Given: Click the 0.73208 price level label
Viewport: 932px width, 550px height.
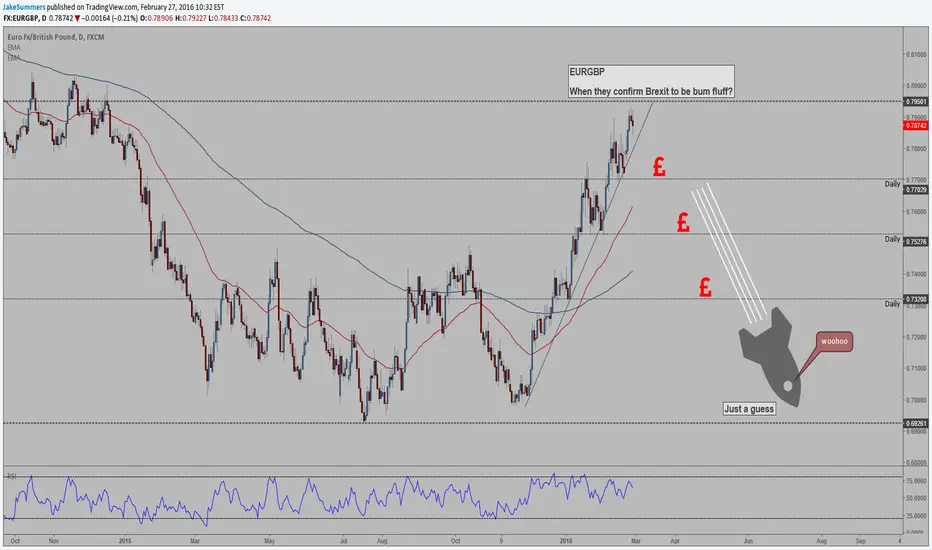Looking at the screenshot, I should (x=915, y=299).
